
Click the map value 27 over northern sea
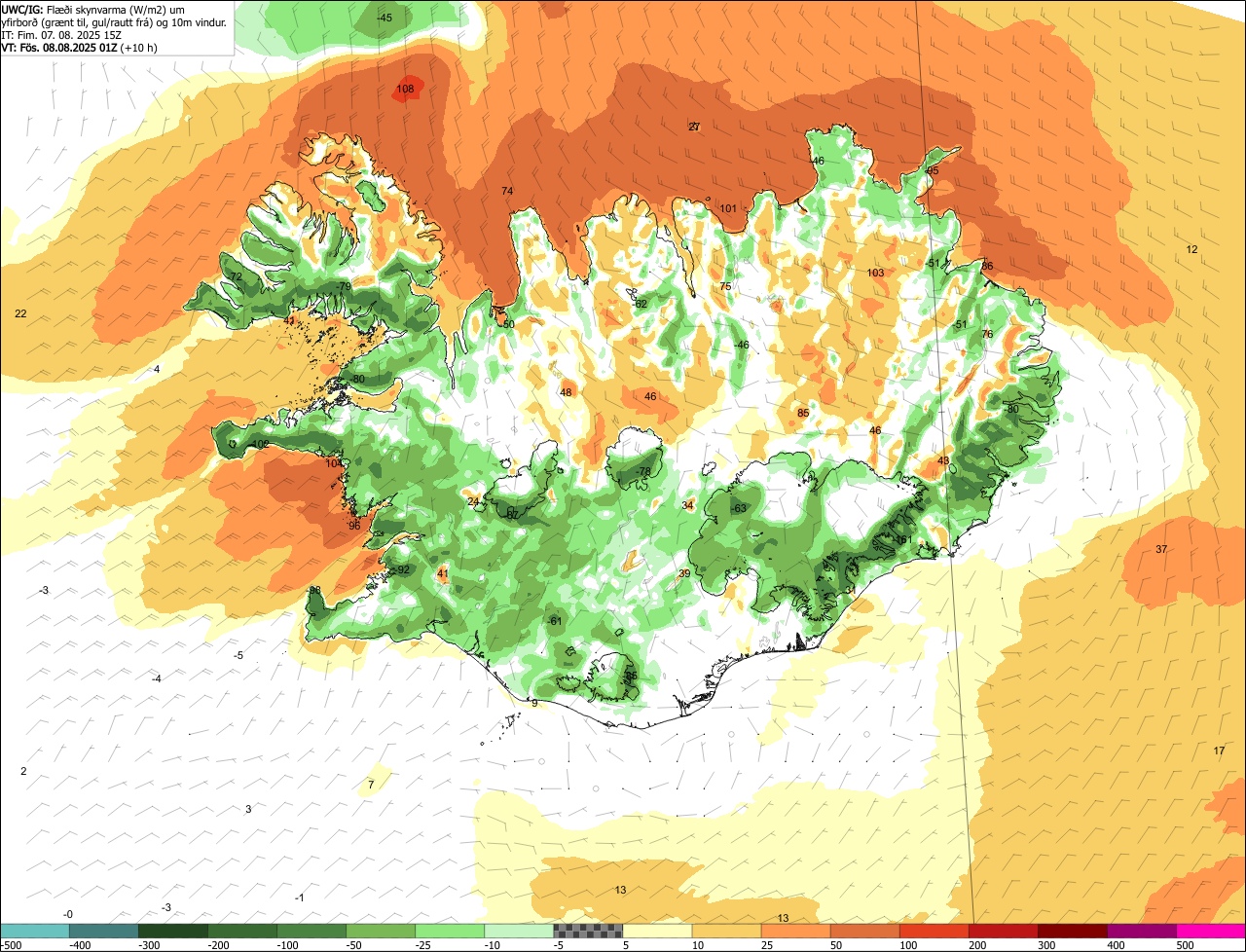pyautogui.click(x=694, y=128)
